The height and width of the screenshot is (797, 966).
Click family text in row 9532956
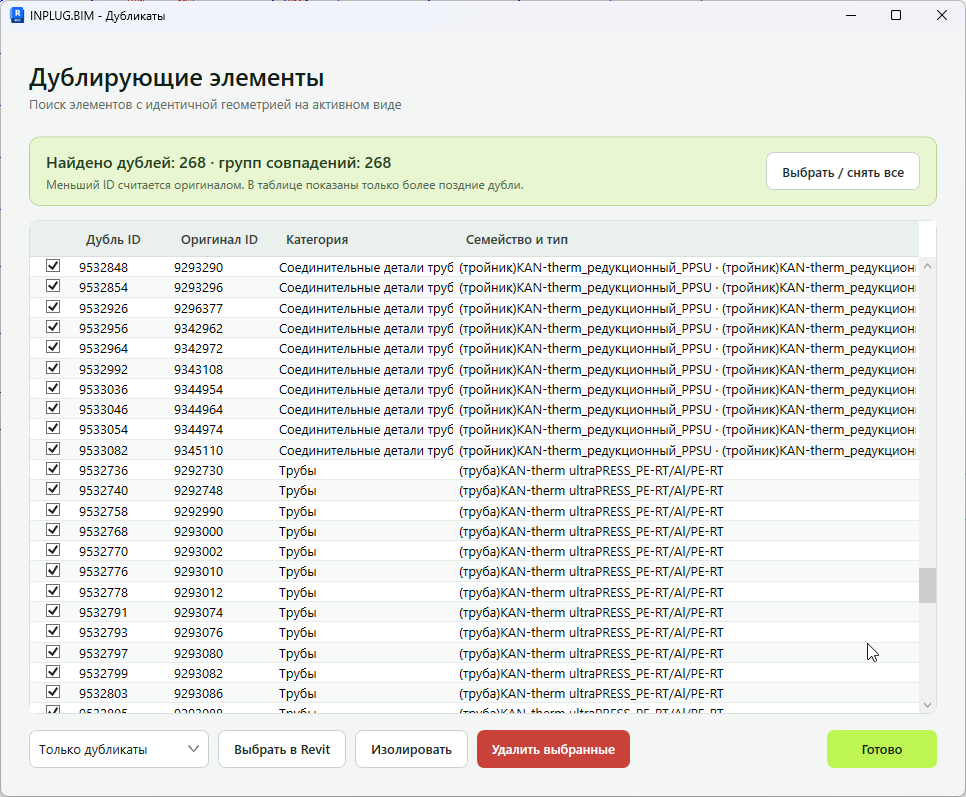point(688,328)
